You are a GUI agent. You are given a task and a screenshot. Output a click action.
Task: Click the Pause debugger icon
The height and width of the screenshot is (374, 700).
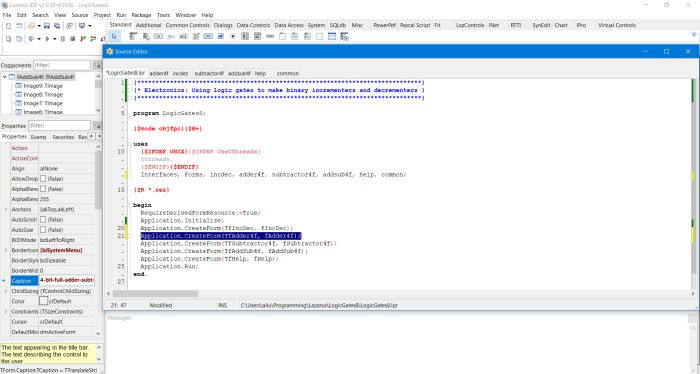point(62,39)
